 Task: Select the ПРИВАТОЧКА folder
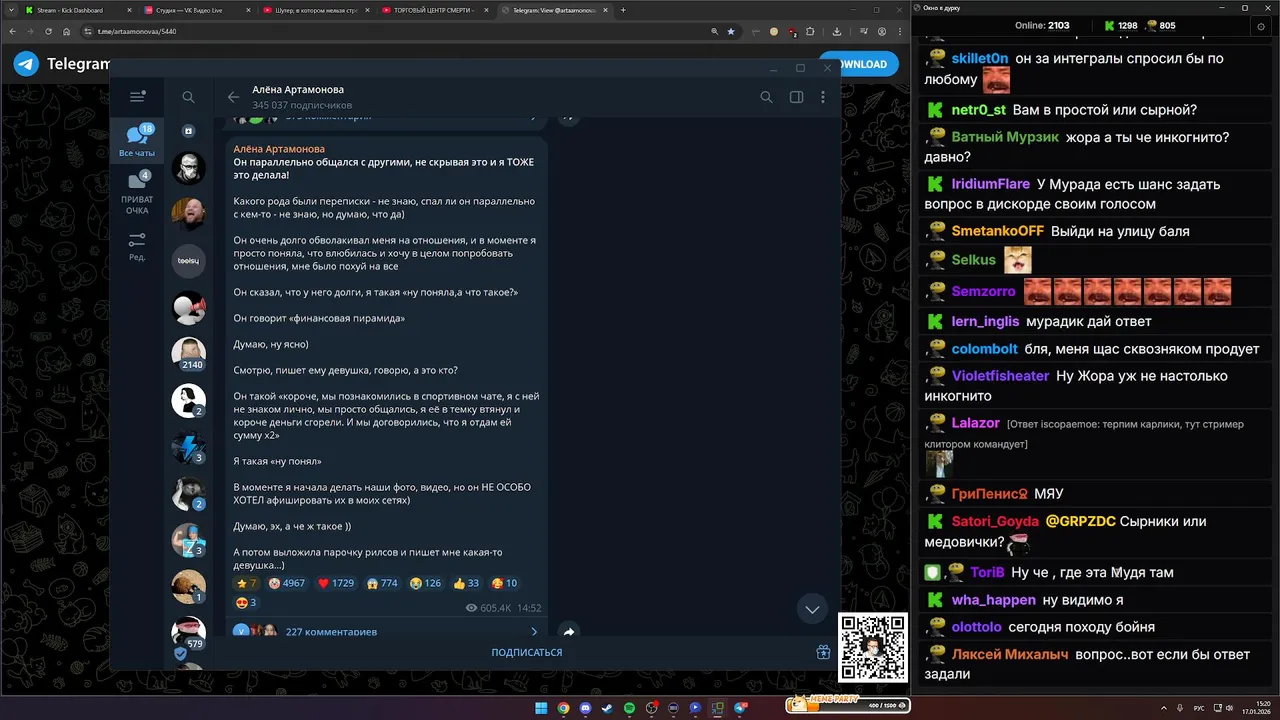[137, 193]
